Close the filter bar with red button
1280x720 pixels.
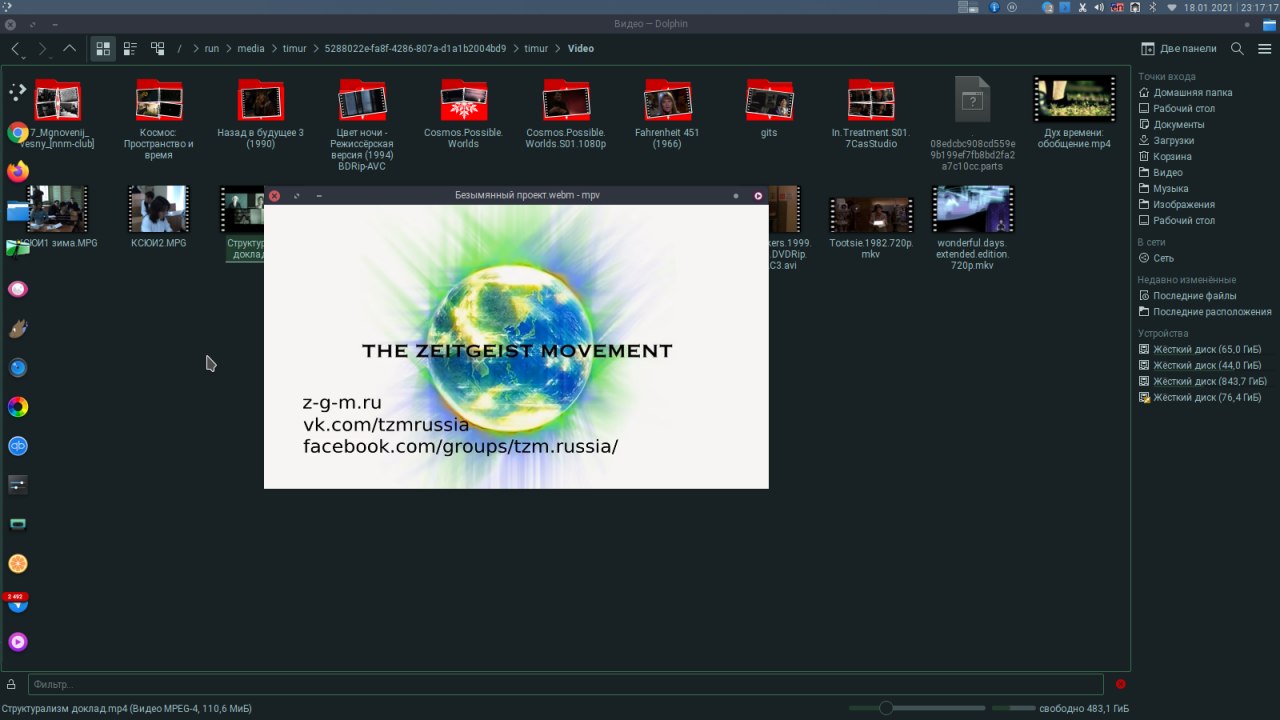[x=1120, y=684]
